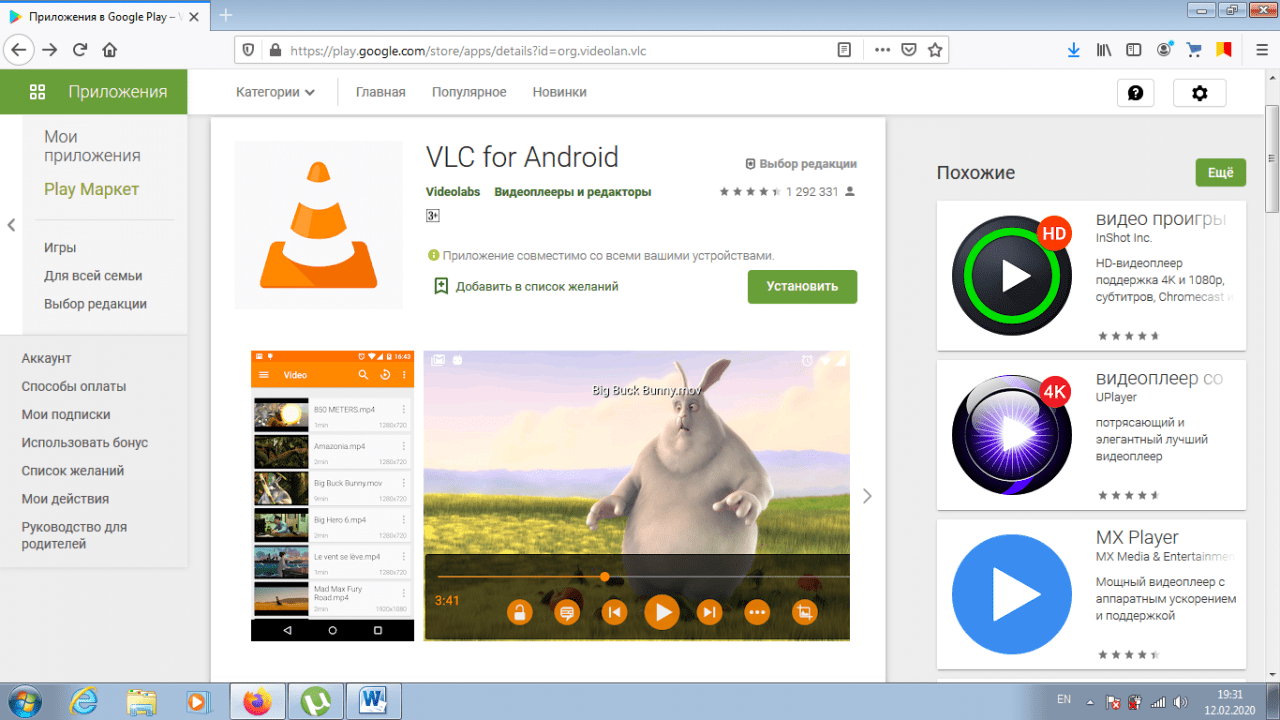
Task: Go back to the previous page
Action: pyautogui.click(x=19, y=49)
